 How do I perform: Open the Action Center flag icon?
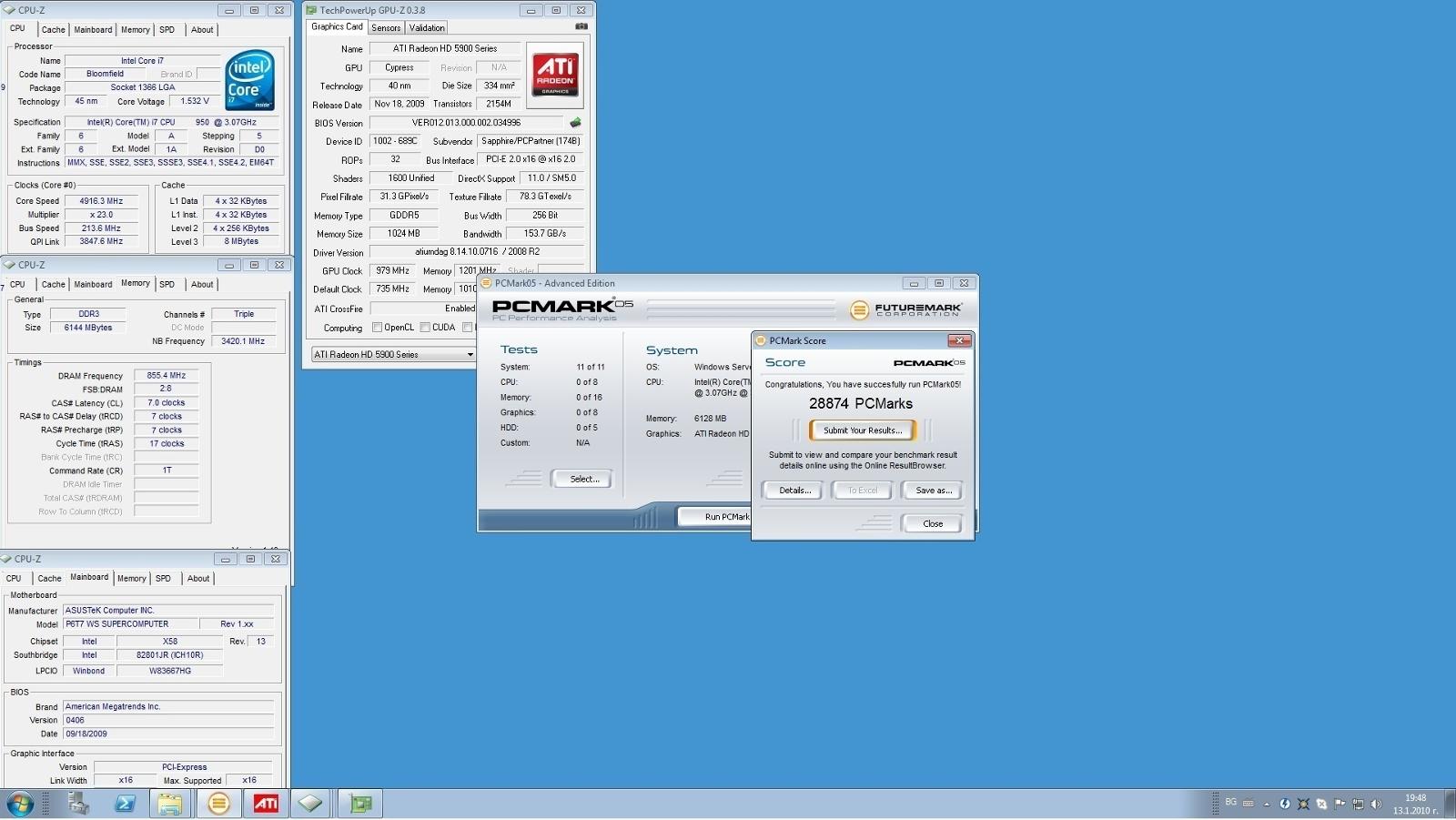tap(1340, 804)
